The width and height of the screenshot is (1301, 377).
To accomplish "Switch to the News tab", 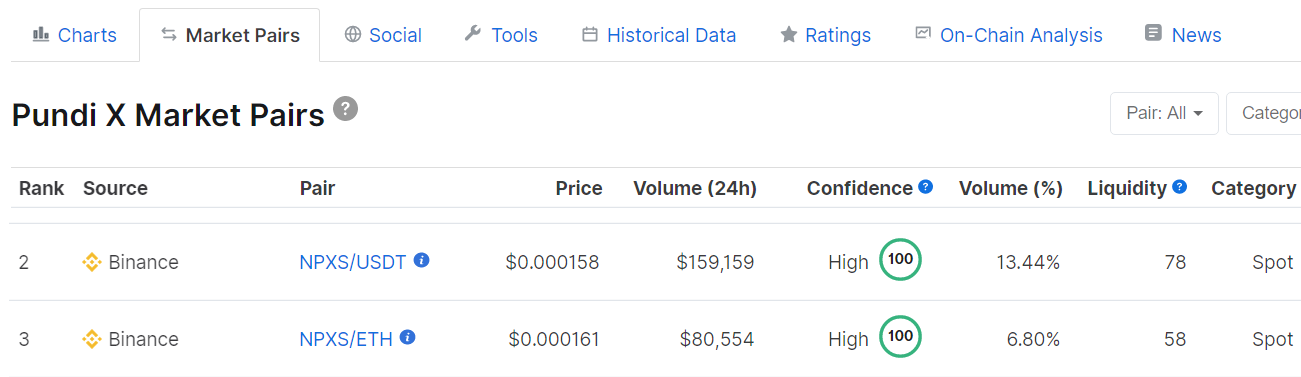I will click(x=1183, y=35).
